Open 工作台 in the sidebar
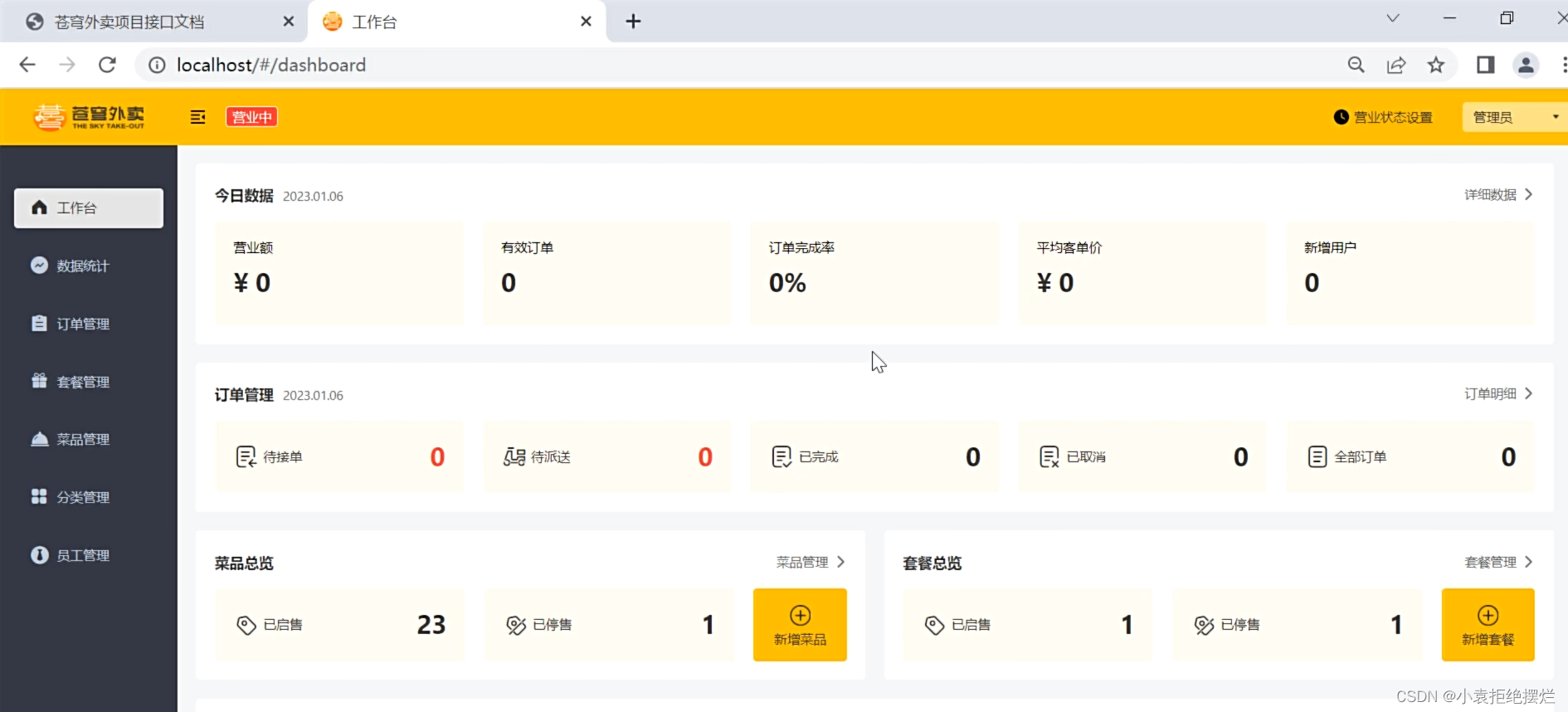The width and height of the screenshot is (1568, 712). pyautogui.click(x=89, y=207)
